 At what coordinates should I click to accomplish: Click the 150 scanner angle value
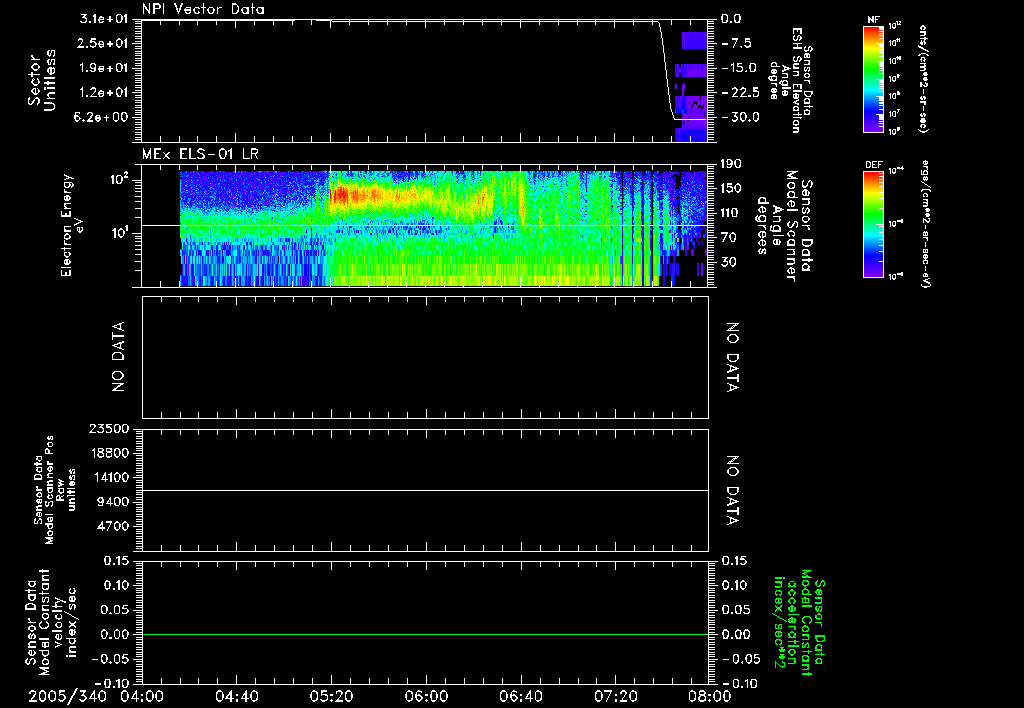point(731,188)
